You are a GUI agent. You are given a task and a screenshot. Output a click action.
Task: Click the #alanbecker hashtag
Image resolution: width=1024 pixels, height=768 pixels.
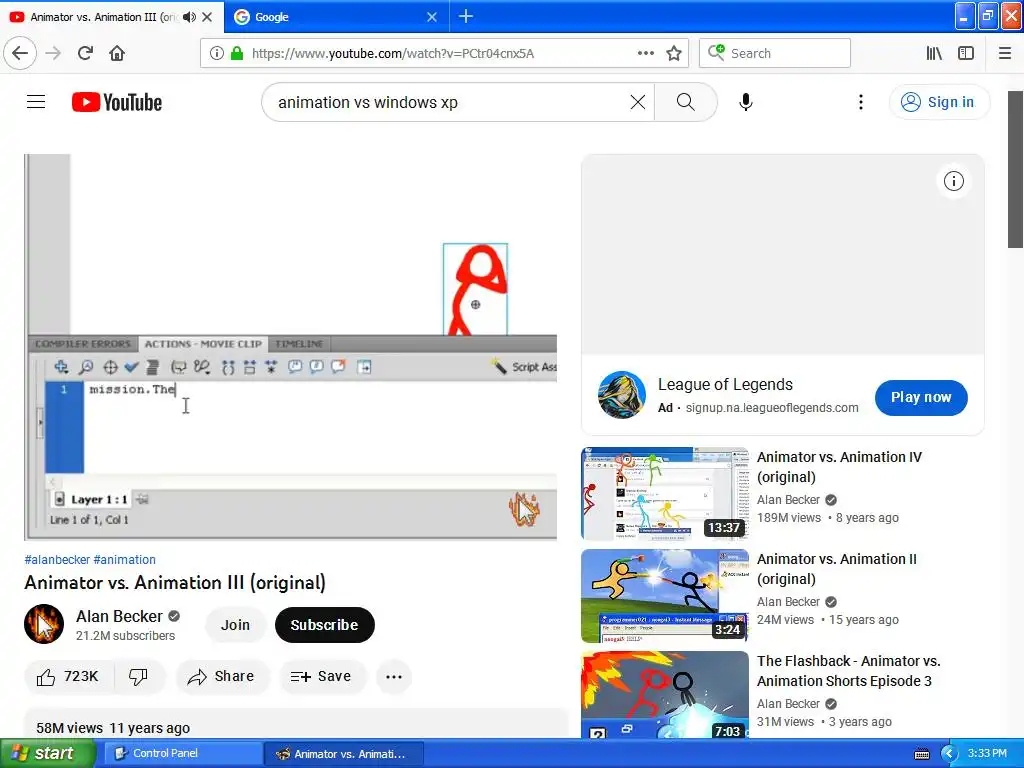(x=57, y=560)
